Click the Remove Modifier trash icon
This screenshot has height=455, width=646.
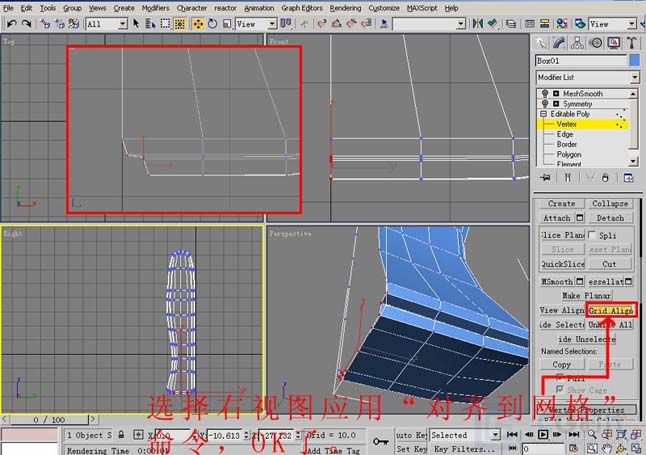tap(605, 178)
